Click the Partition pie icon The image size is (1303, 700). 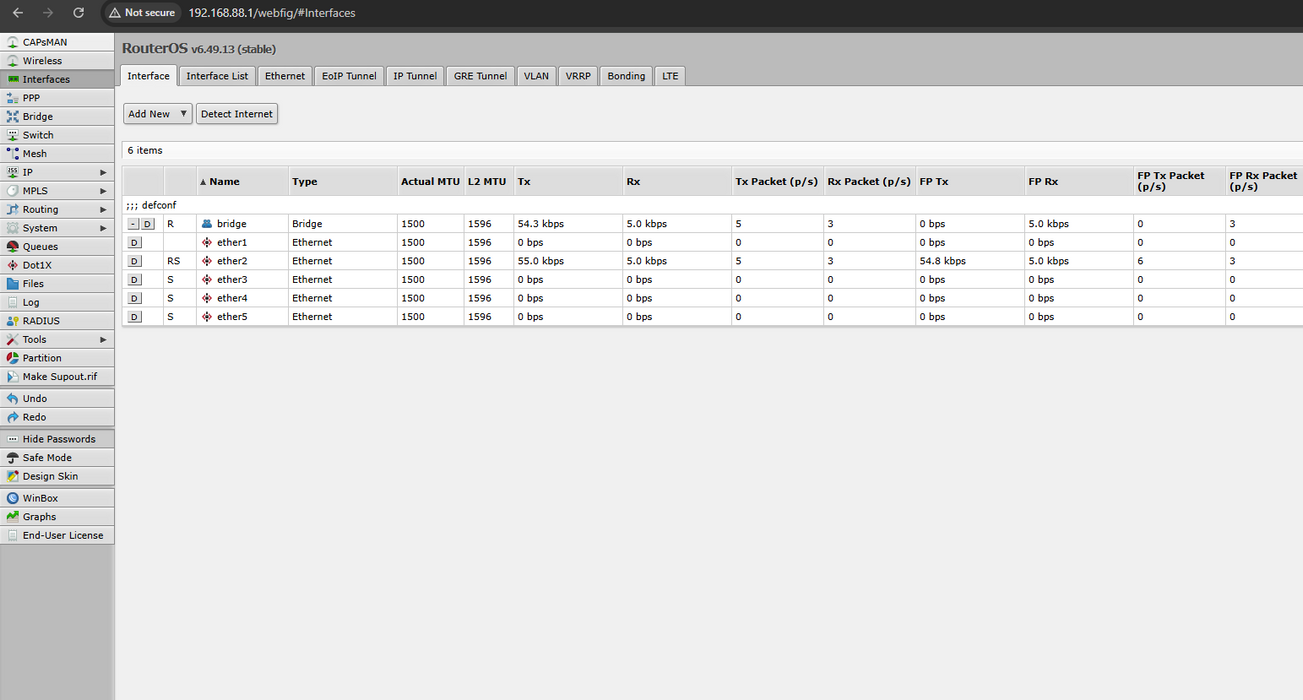coord(12,358)
